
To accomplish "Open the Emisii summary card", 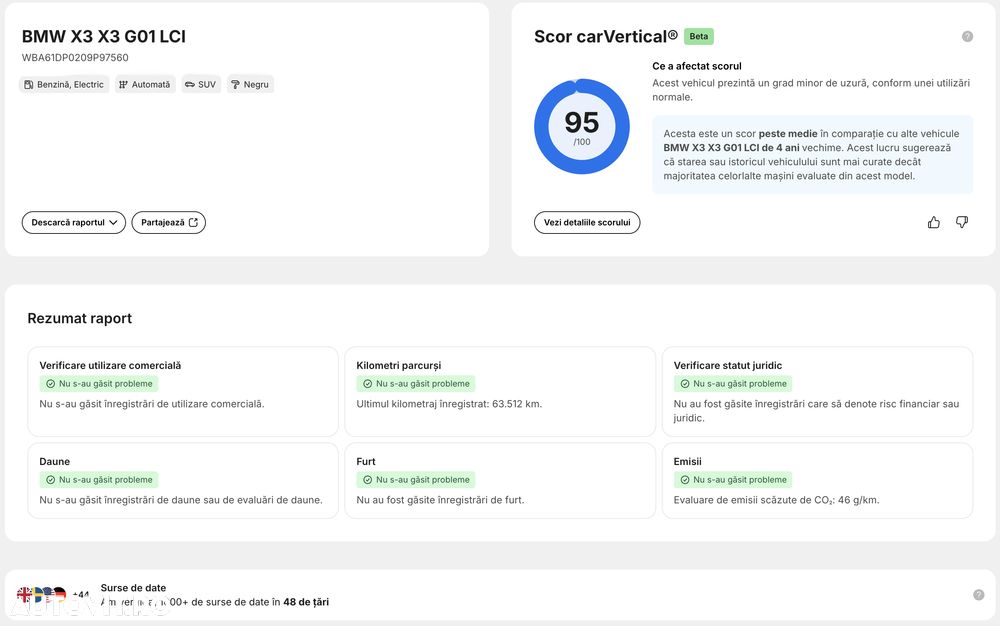I will tap(818, 481).
